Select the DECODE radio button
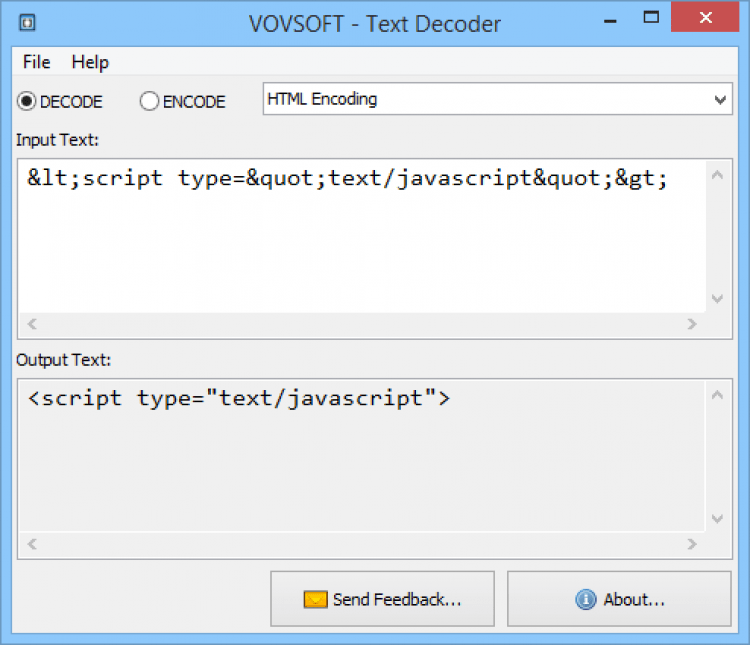The height and width of the screenshot is (645, 750). (27, 101)
